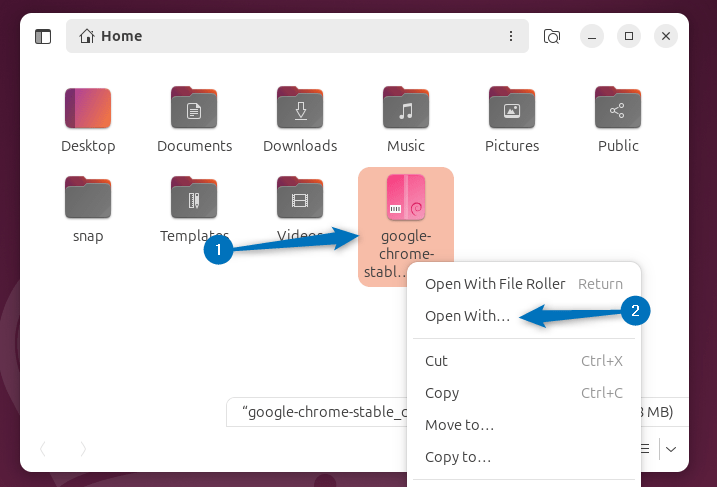Open the path bar three-dot menu
Image resolution: width=717 pixels, height=487 pixels.
pos(511,36)
